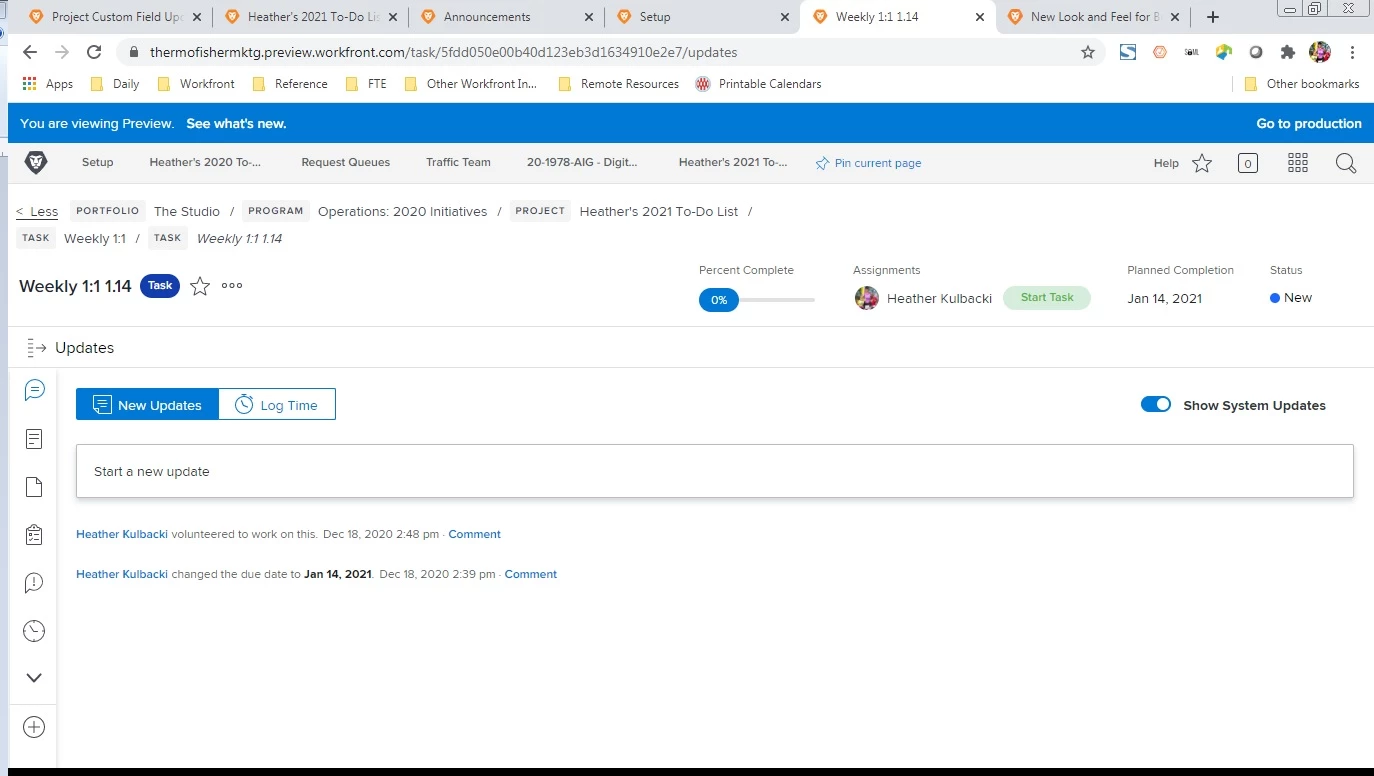Viewport: 1374px width, 776px height.
Task: Toggle Show System Updates switch
Action: coord(1156,404)
